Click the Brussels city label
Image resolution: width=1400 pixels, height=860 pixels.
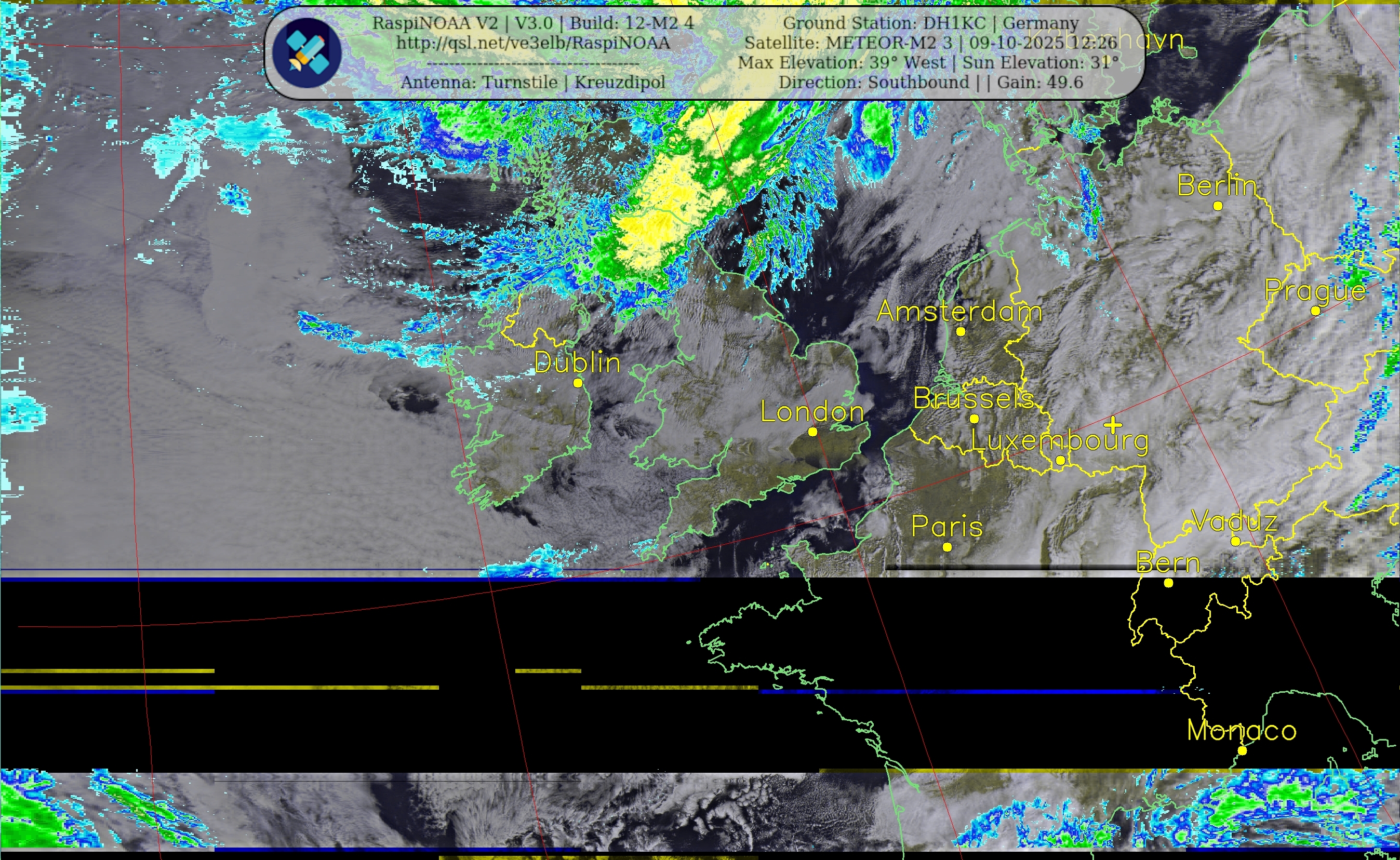[x=974, y=398]
